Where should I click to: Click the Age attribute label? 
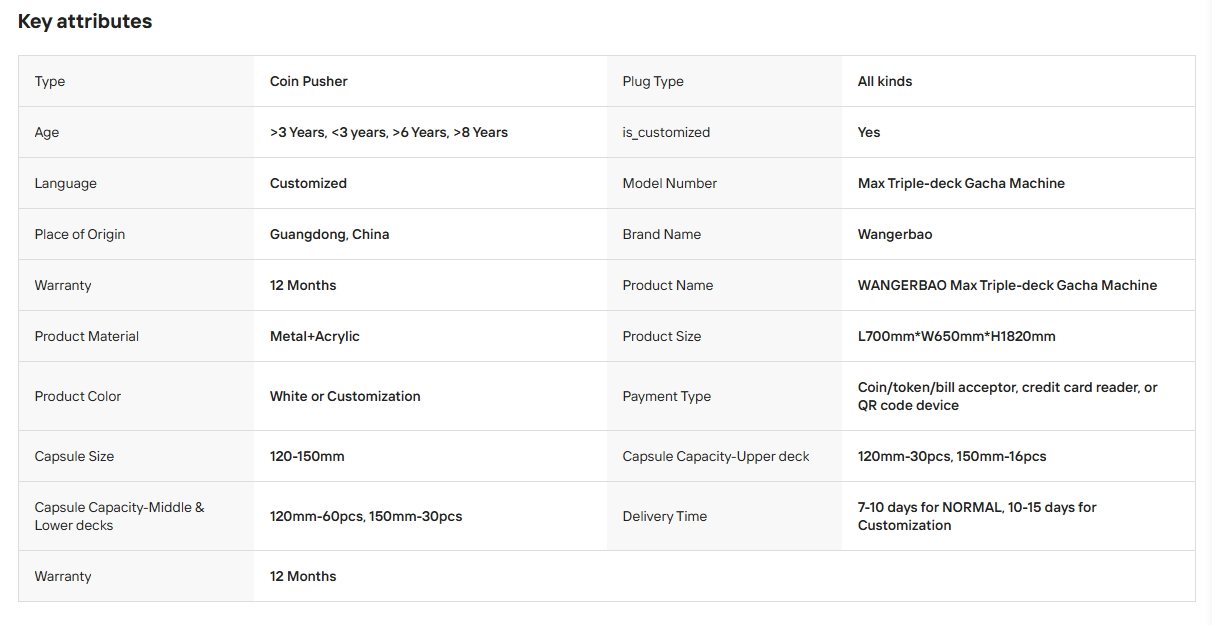pos(47,132)
